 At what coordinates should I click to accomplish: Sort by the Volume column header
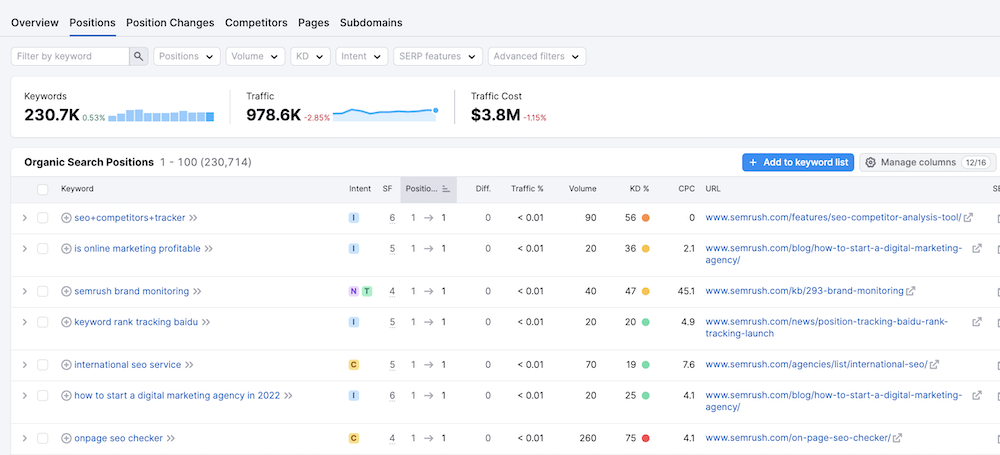pos(583,189)
